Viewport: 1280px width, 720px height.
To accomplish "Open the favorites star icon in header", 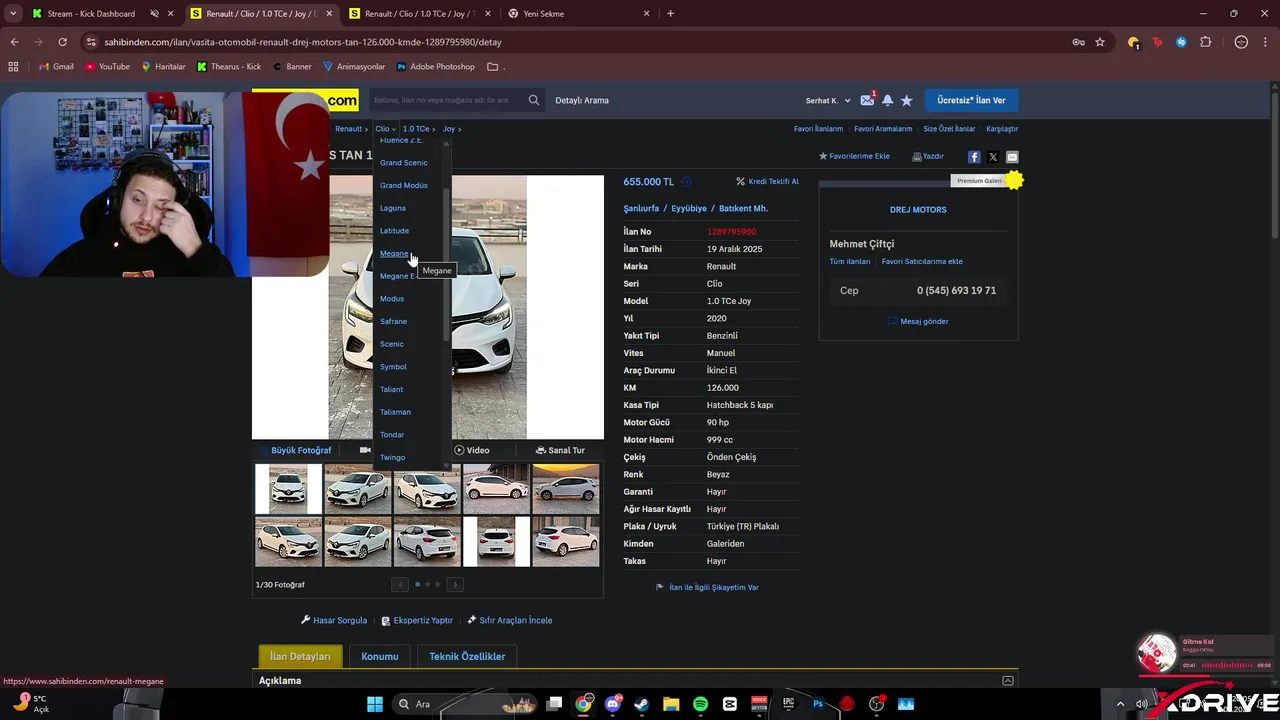I will pyautogui.click(x=907, y=100).
